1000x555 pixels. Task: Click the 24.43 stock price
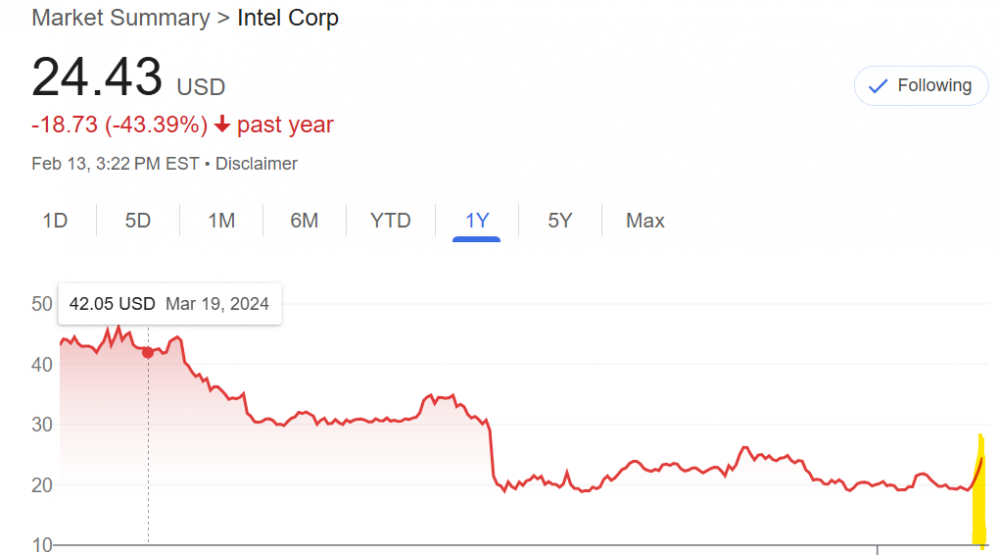97,77
